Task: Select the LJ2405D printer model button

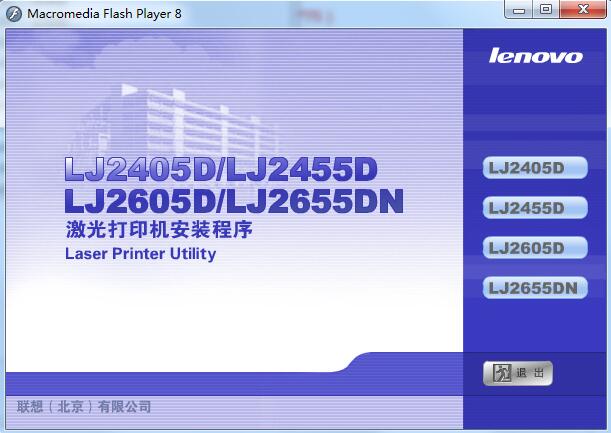Action: click(535, 168)
